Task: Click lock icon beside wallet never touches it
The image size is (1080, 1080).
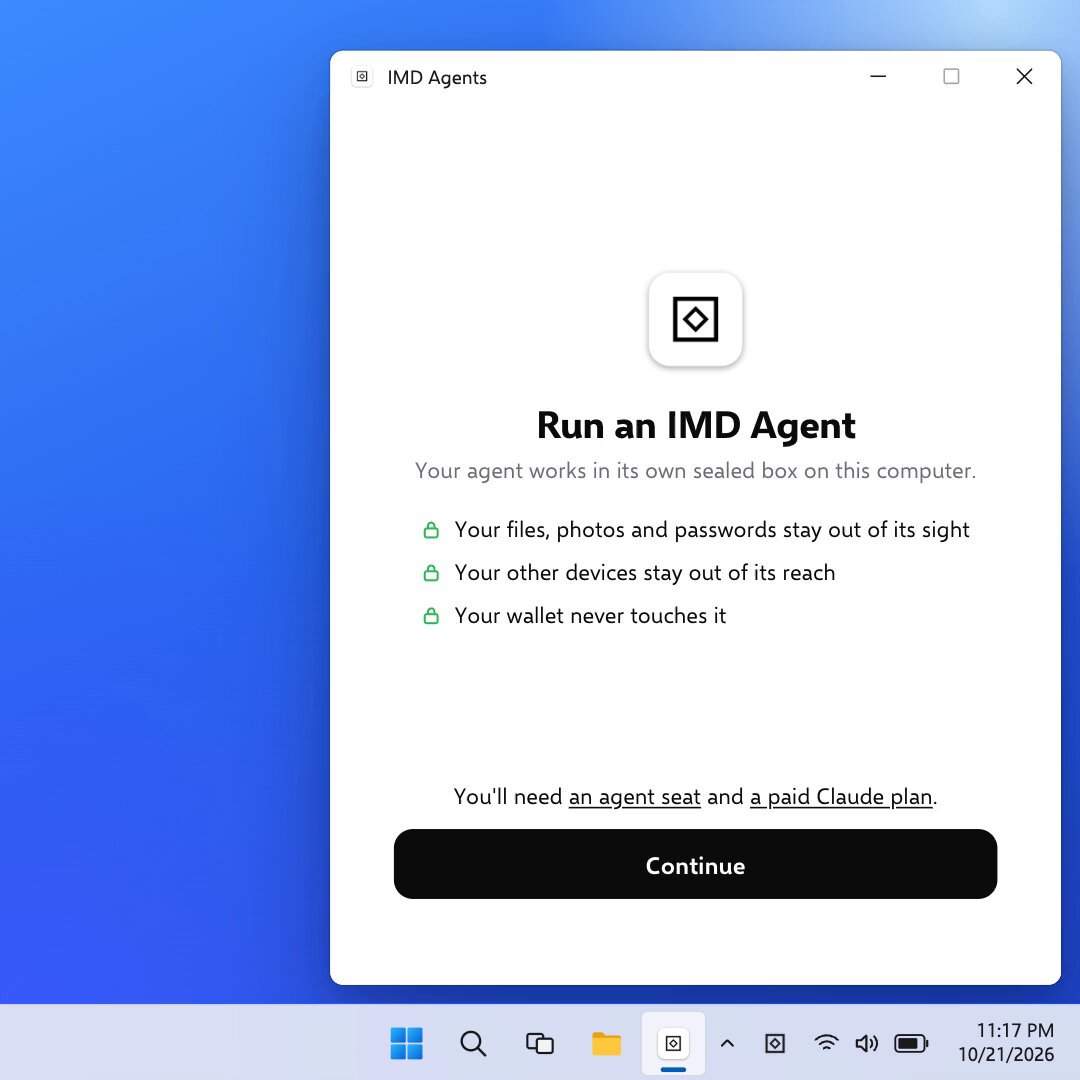Action: (431, 616)
